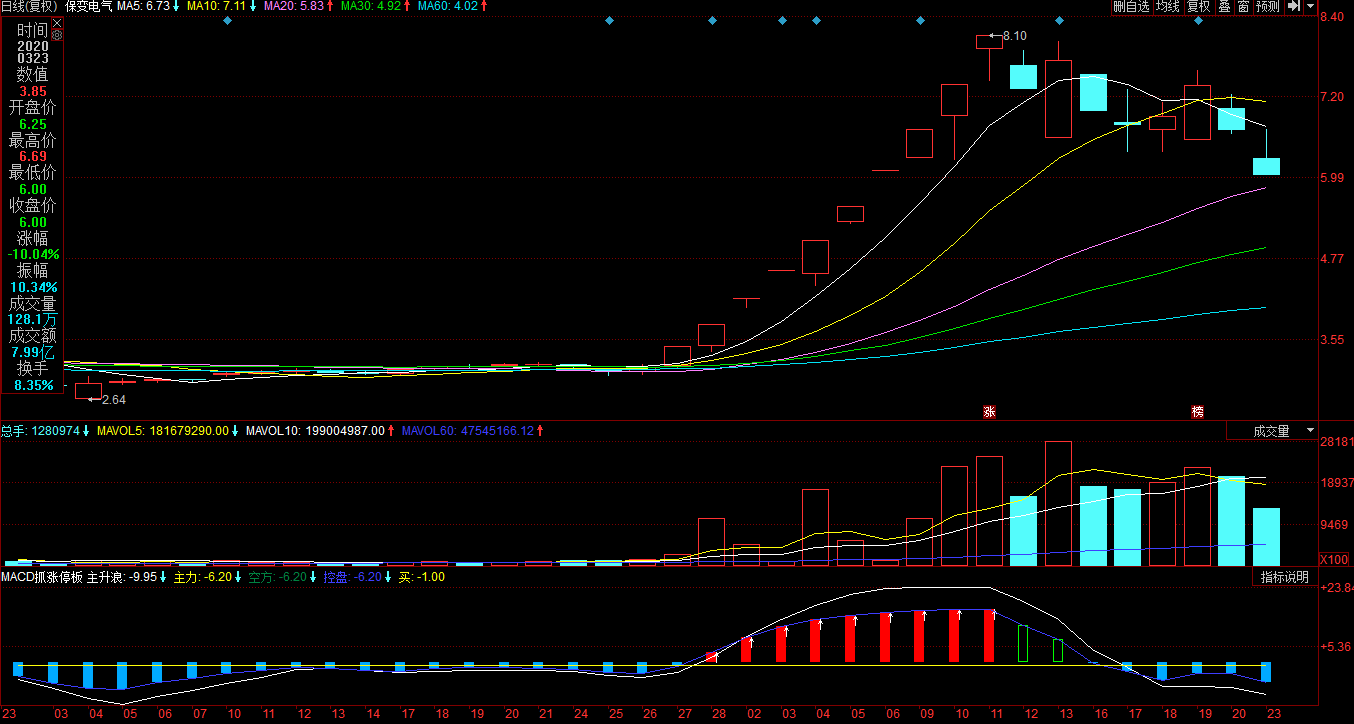Click the first blue diamond event marker
This screenshot has height=724, width=1354.
[x=227, y=20]
